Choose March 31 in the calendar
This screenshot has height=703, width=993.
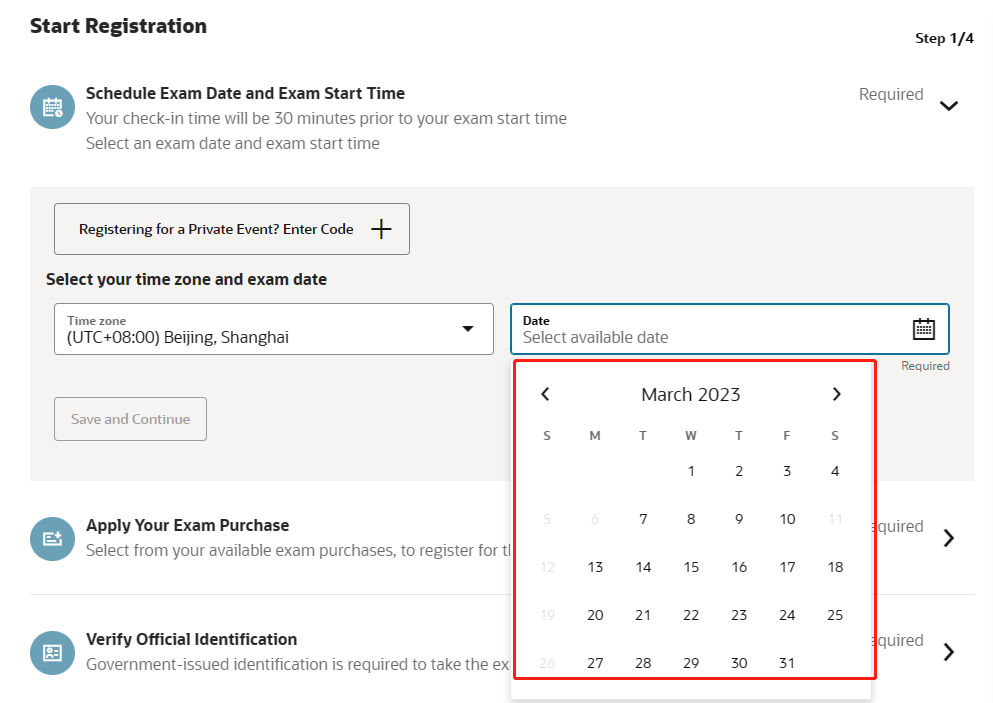point(787,662)
